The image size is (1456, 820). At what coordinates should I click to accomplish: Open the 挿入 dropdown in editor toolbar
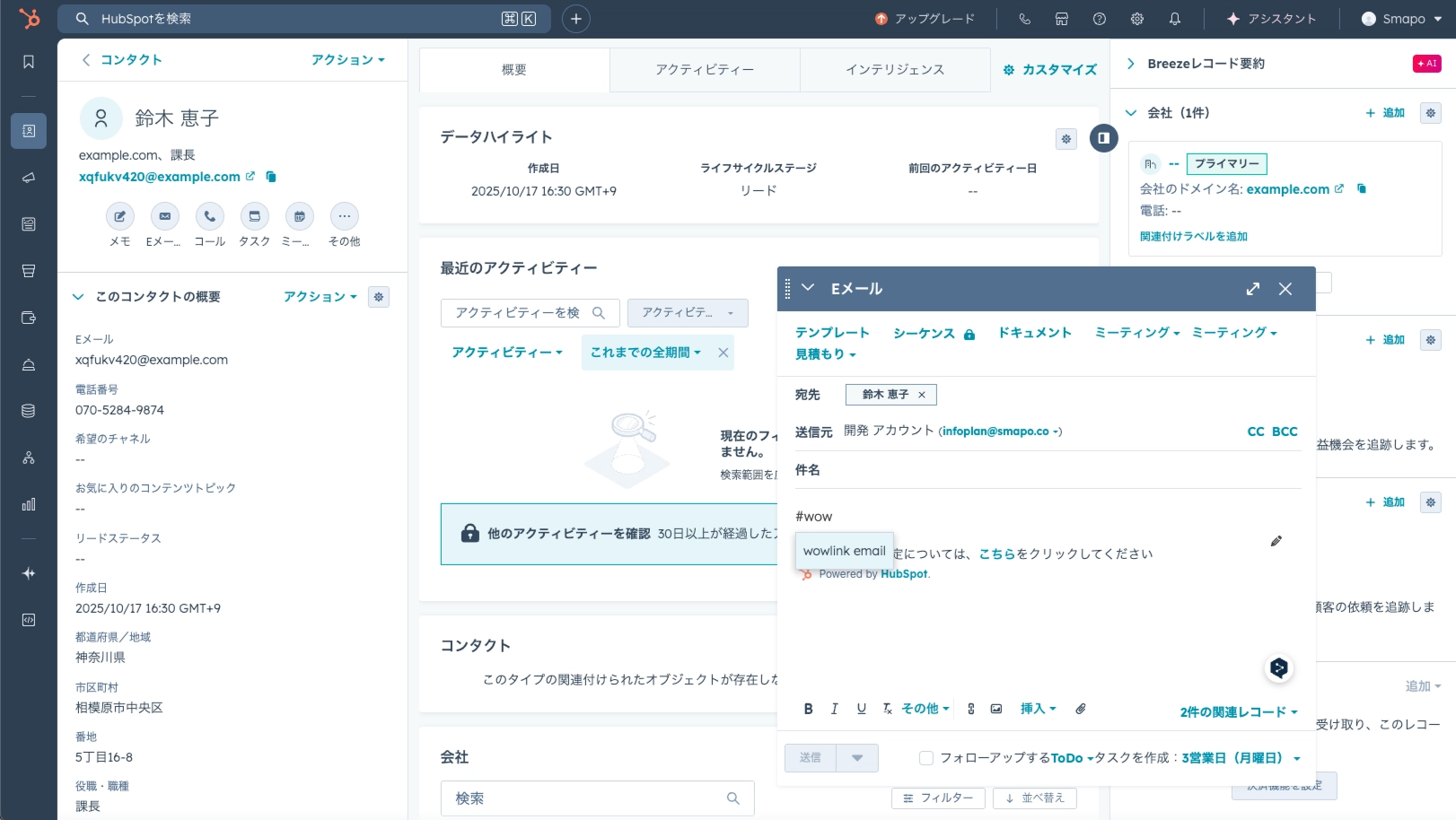[1039, 709]
